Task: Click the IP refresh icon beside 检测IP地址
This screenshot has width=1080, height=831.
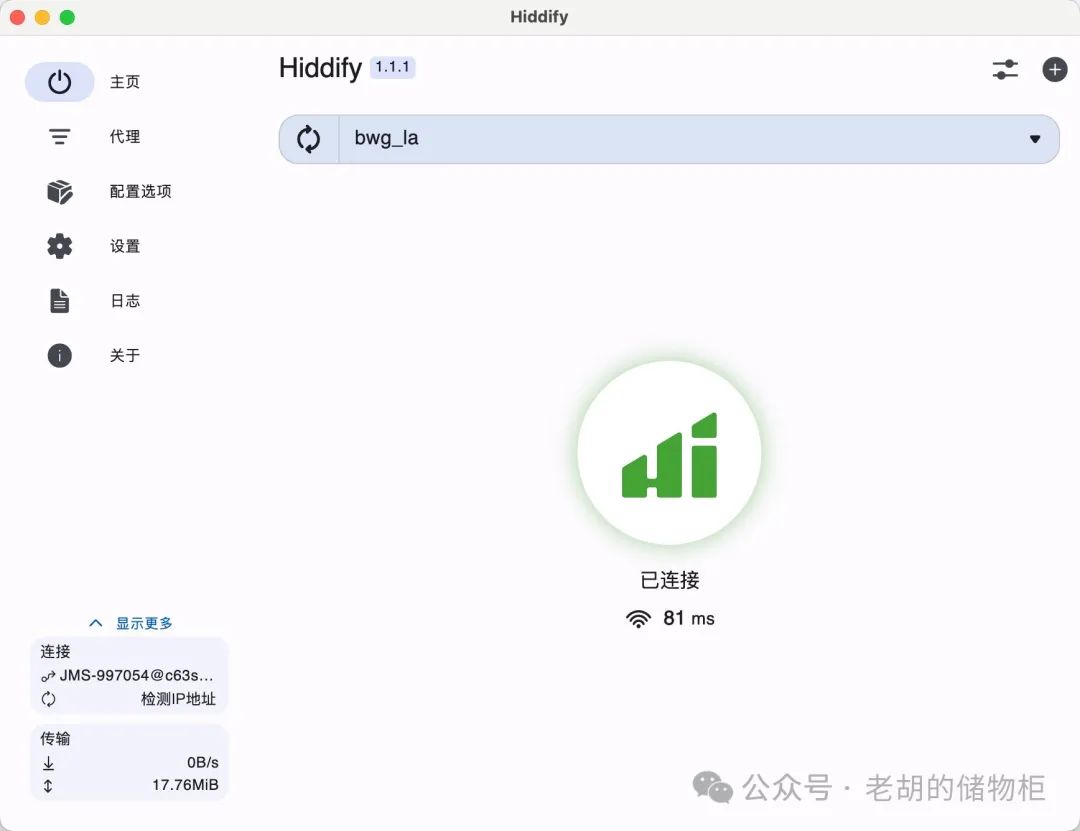Action: [48, 699]
